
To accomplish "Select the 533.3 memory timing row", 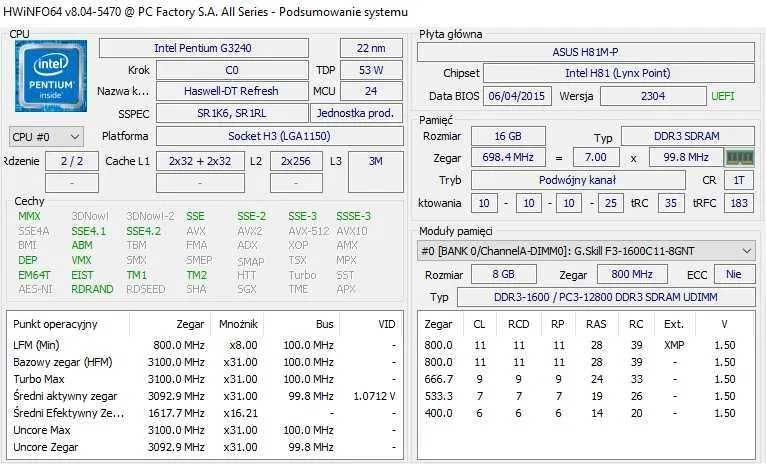I will tap(585, 396).
